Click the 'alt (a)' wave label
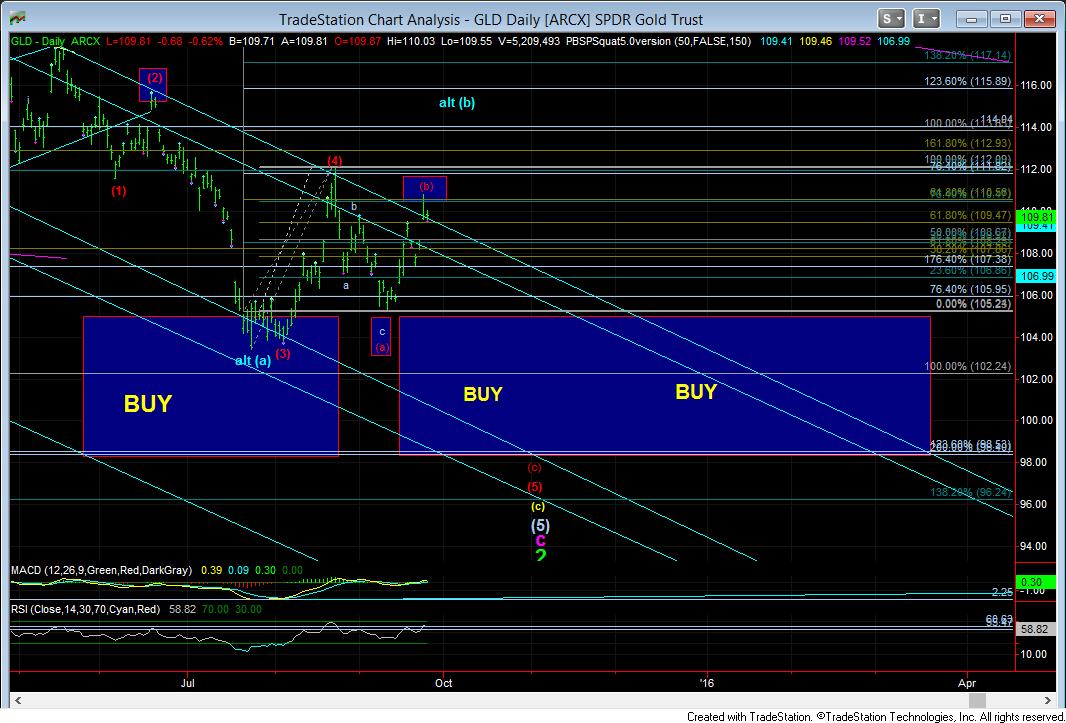Screen dimensions: 1066x723 tap(253, 361)
